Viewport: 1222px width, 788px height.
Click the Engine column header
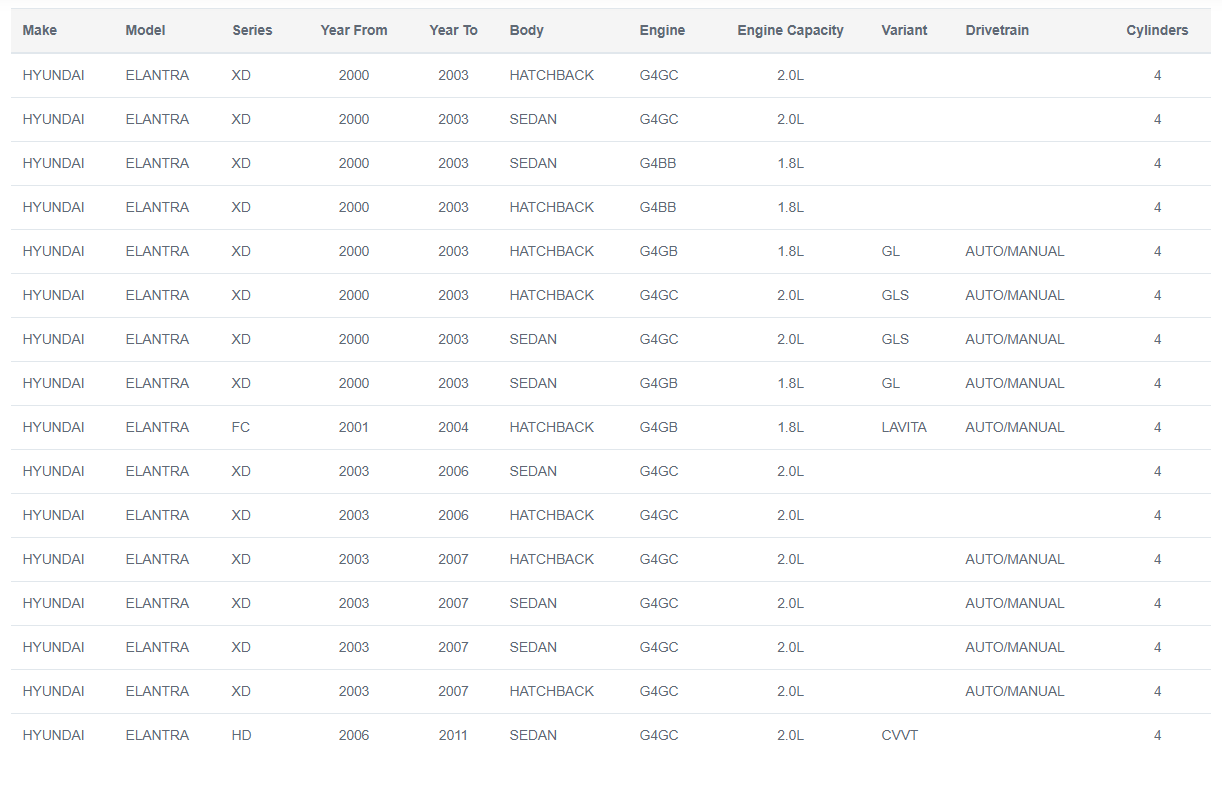[x=662, y=30]
